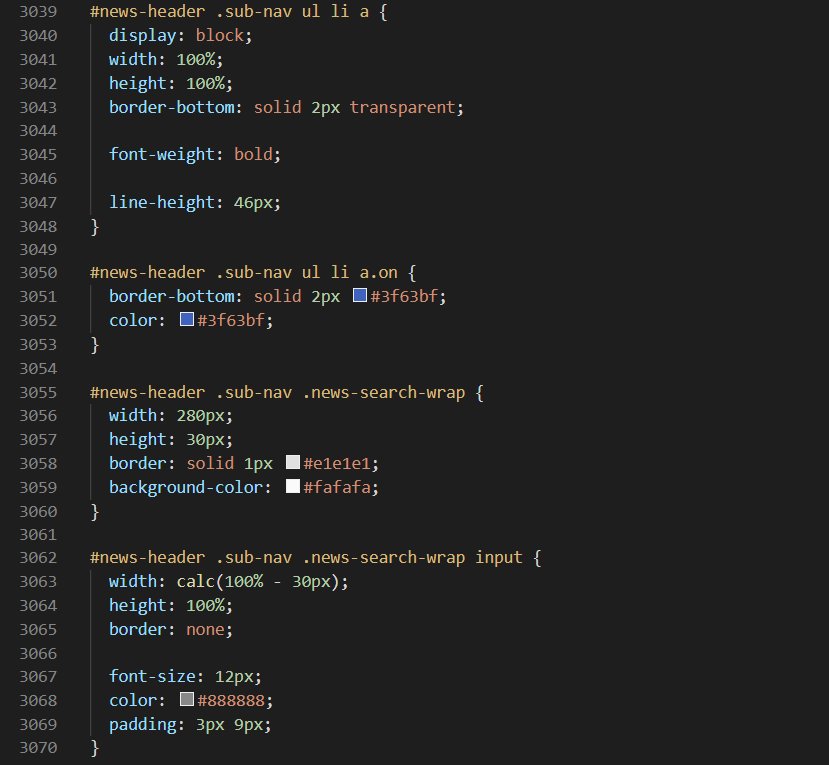829x765 pixels.
Task: Click line number 3068
Action: pyautogui.click(x=38, y=701)
